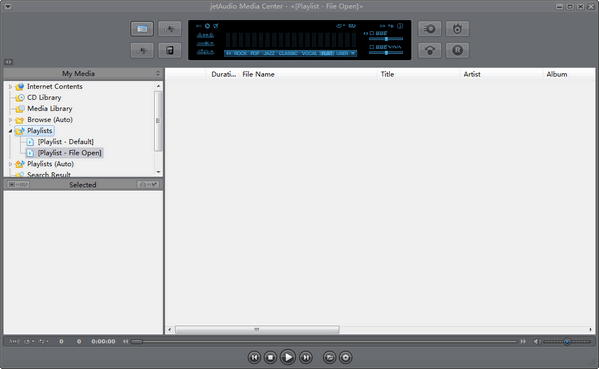Click the My Media tree scroll down arrow
The image size is (599, 369).
coord(159,172)
